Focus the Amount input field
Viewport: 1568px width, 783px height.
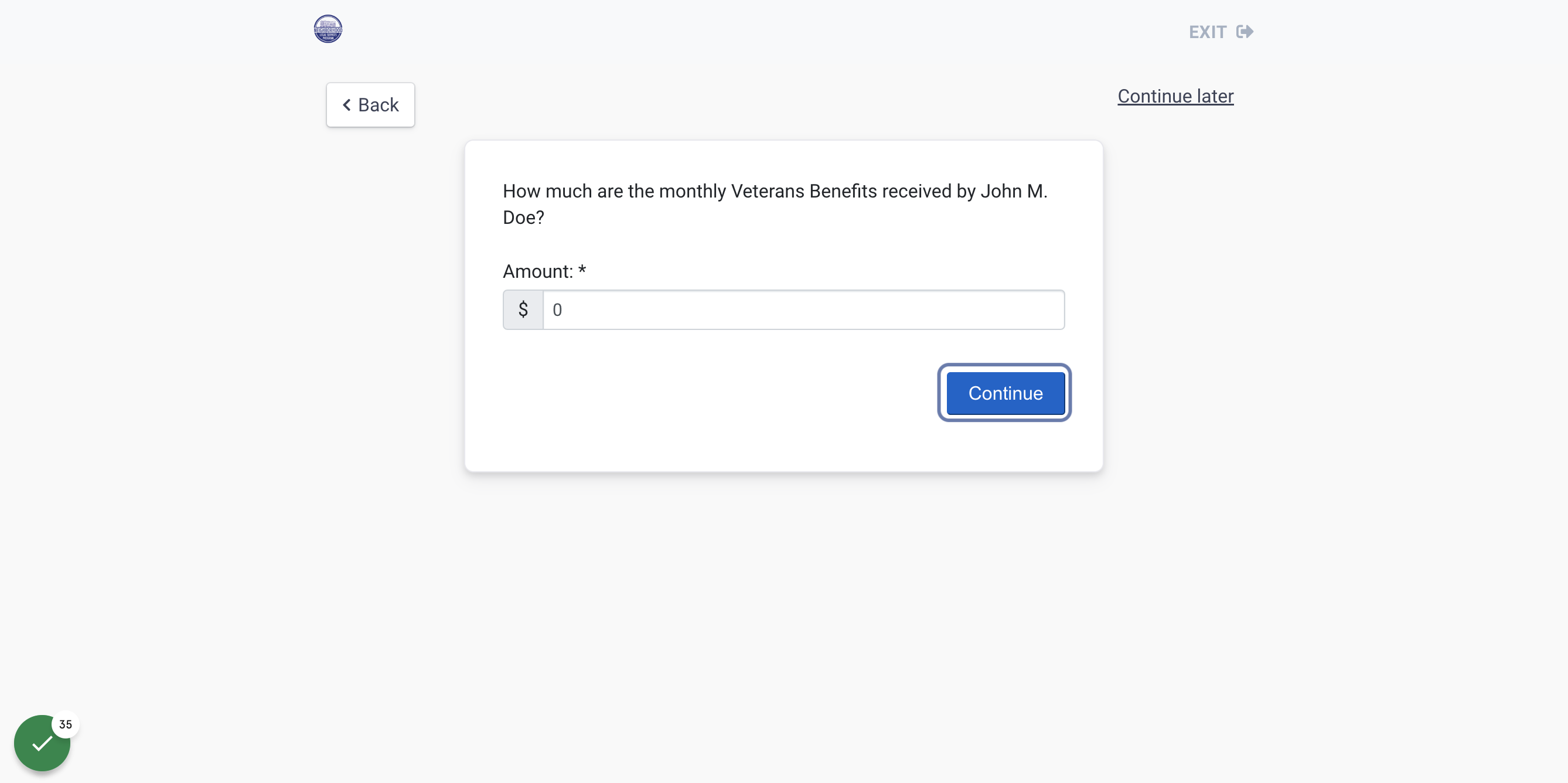(x=803, y=310)
